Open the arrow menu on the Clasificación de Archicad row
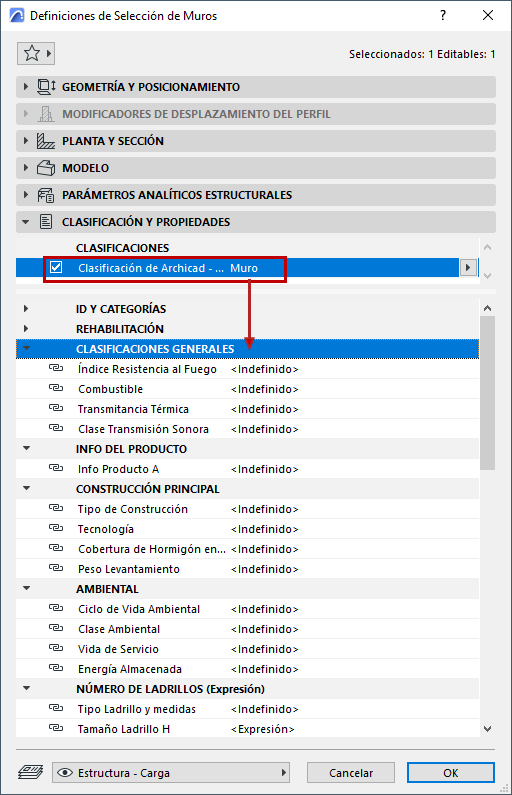The width and height of the screenshot is (512, 795). 468,267
